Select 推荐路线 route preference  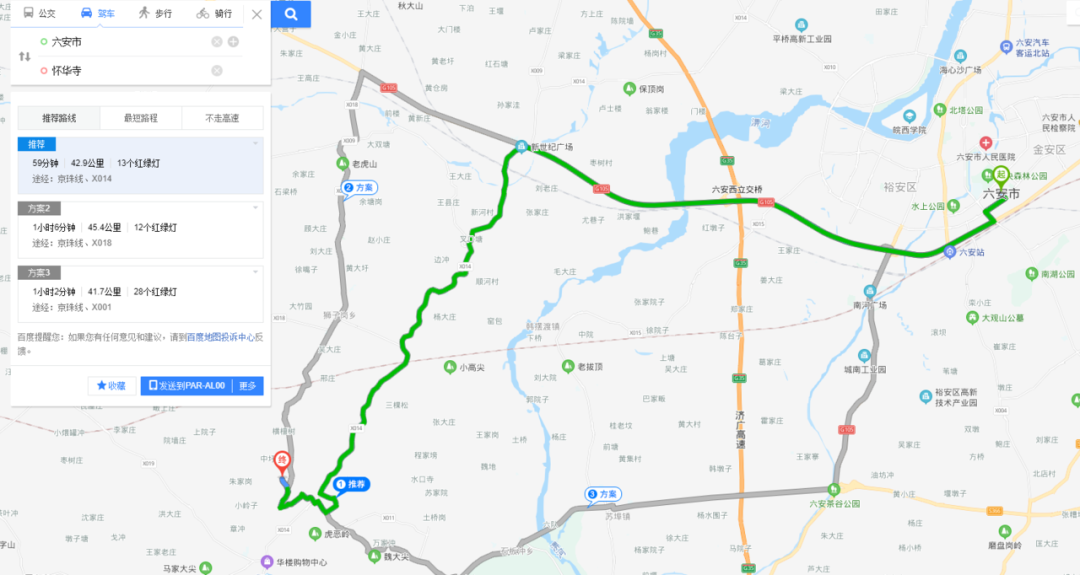click(59, 118)
